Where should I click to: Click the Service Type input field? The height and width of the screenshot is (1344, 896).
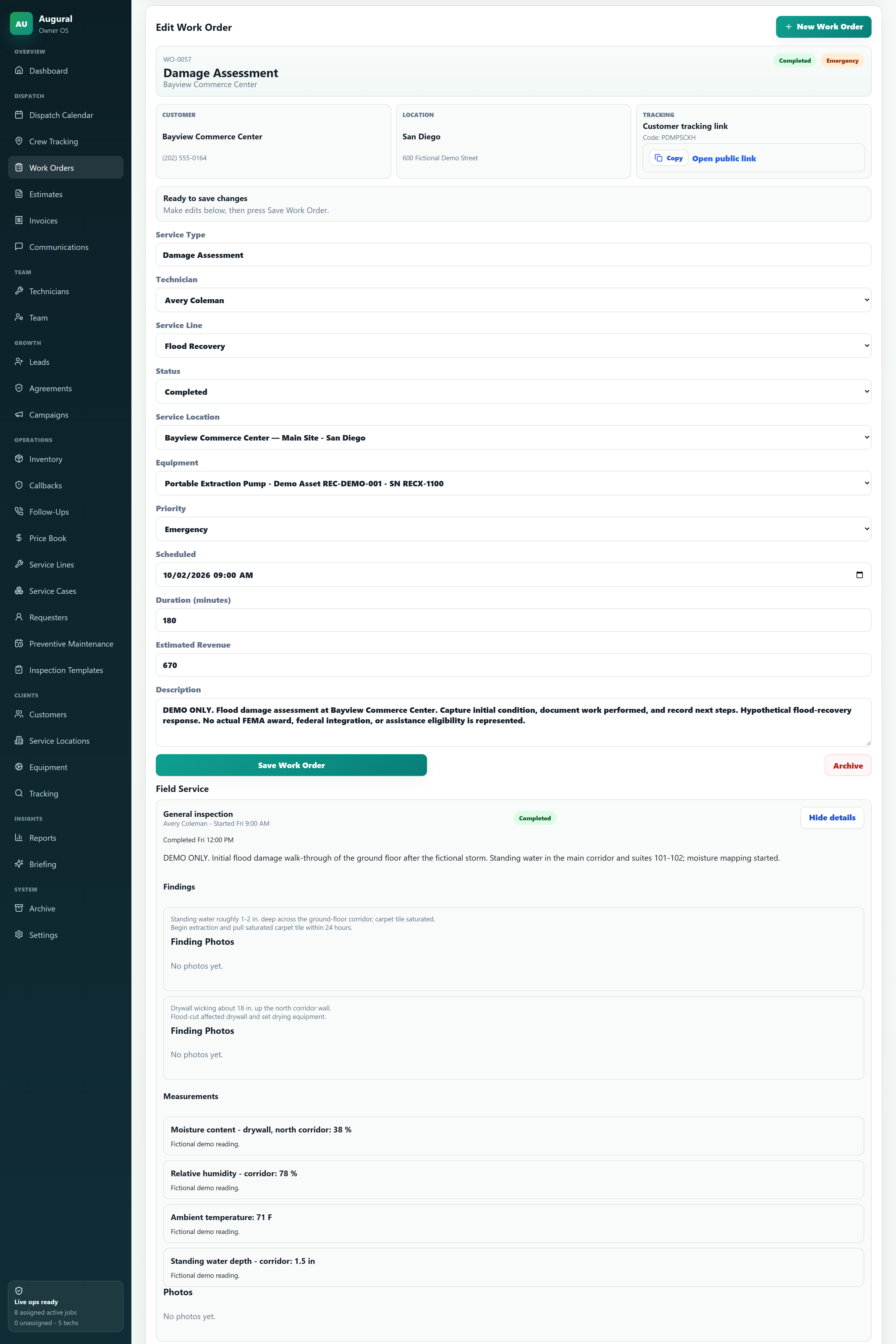tap(513, 255)
